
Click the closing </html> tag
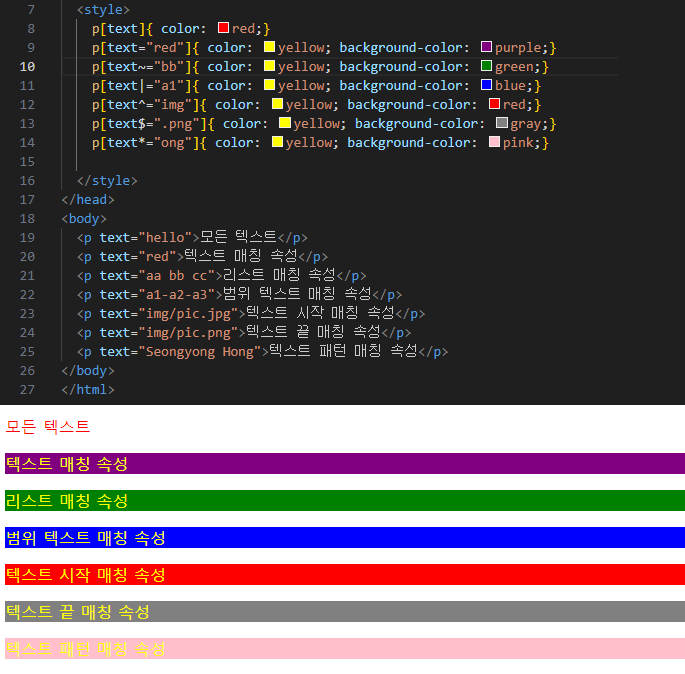coord(88,390)
